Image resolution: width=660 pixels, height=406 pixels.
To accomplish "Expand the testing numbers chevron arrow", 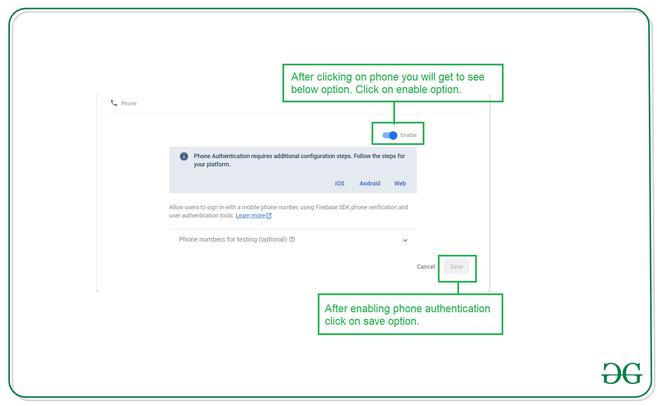I will (405, 240).
